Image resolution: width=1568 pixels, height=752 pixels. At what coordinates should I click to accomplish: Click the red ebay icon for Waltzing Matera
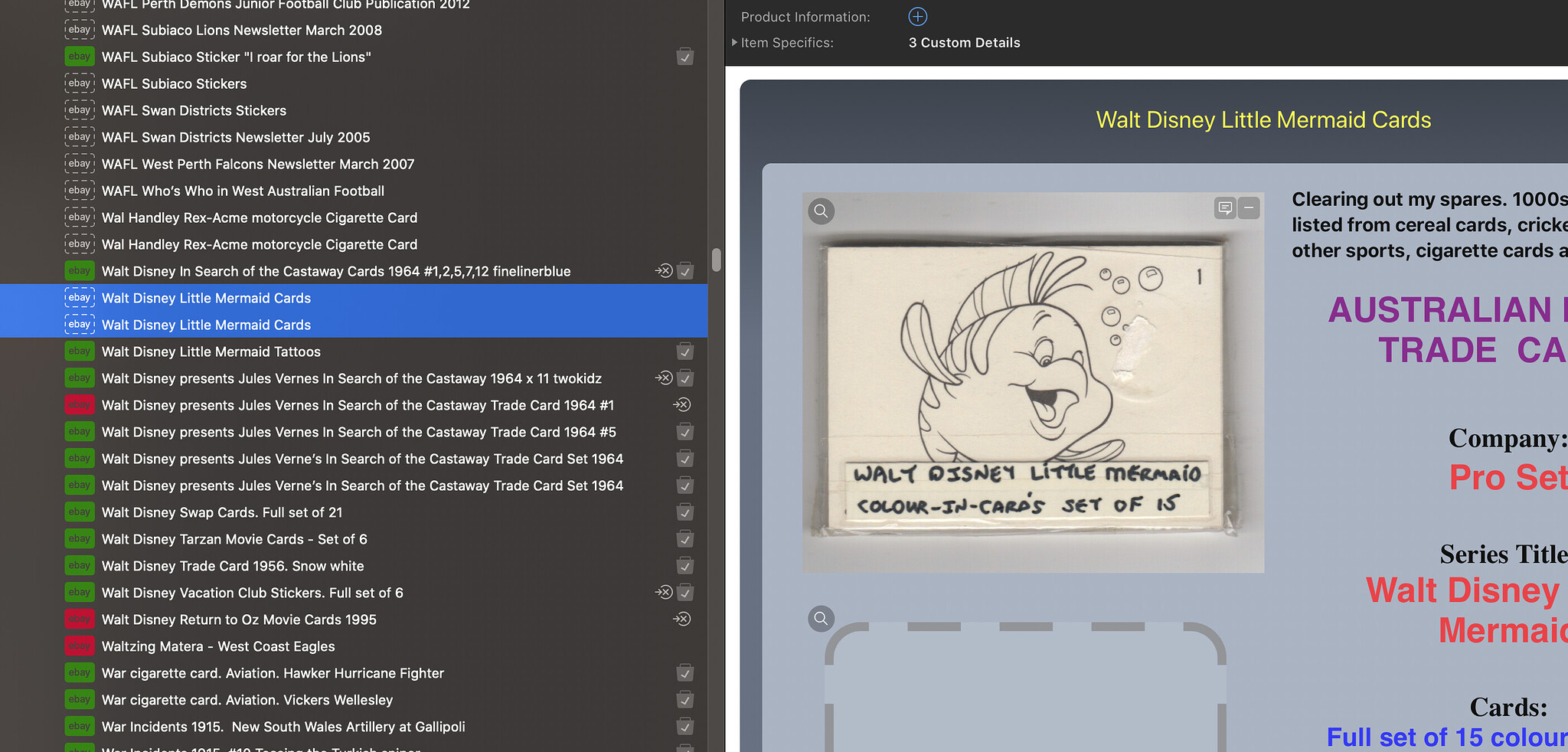[x=79, y=646]
